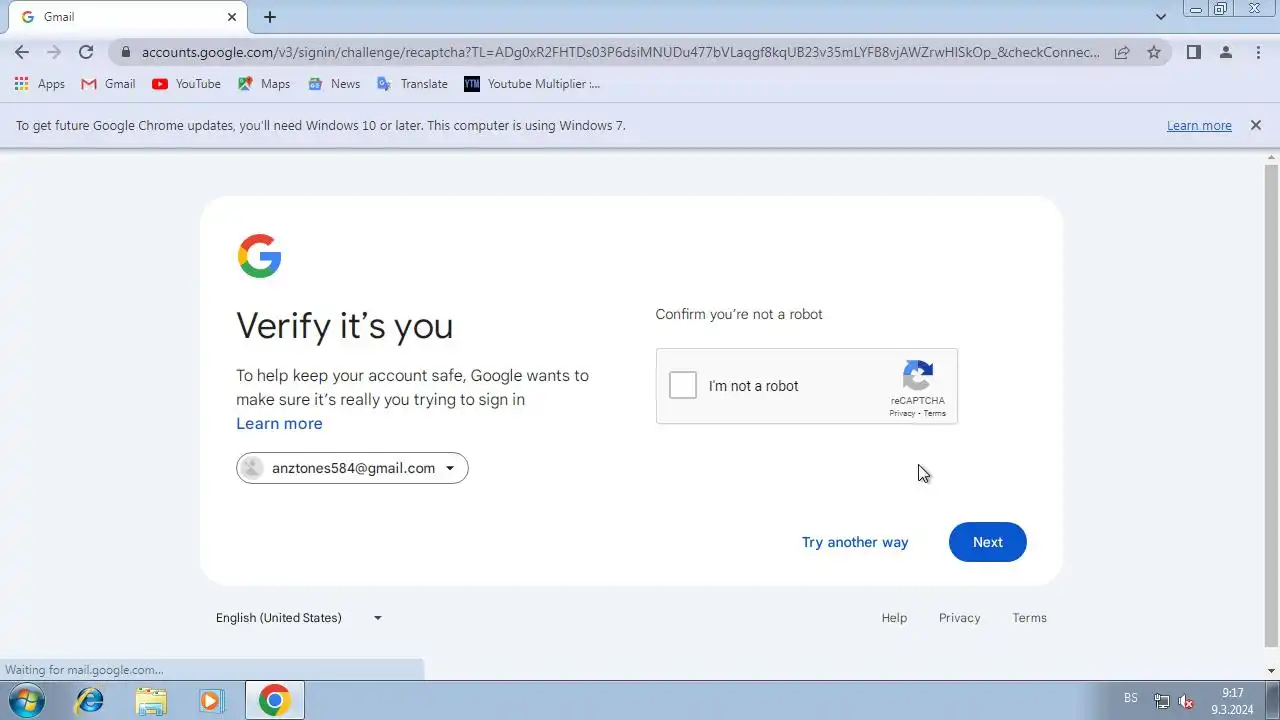Image resolution: width=1280 pixels, height=720 pixels.
Task: Open the Privacy footer link
Action: point(959,618)
